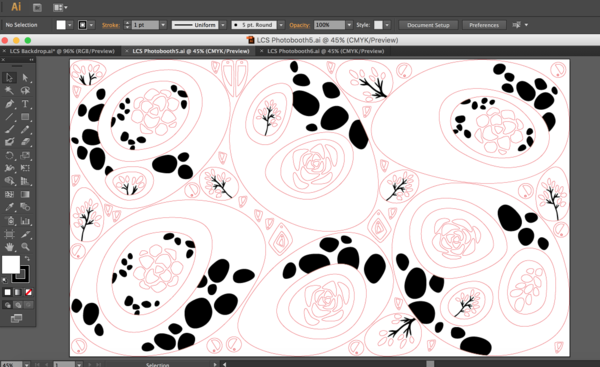Select the Perspective Grid tool

[25, 181]
